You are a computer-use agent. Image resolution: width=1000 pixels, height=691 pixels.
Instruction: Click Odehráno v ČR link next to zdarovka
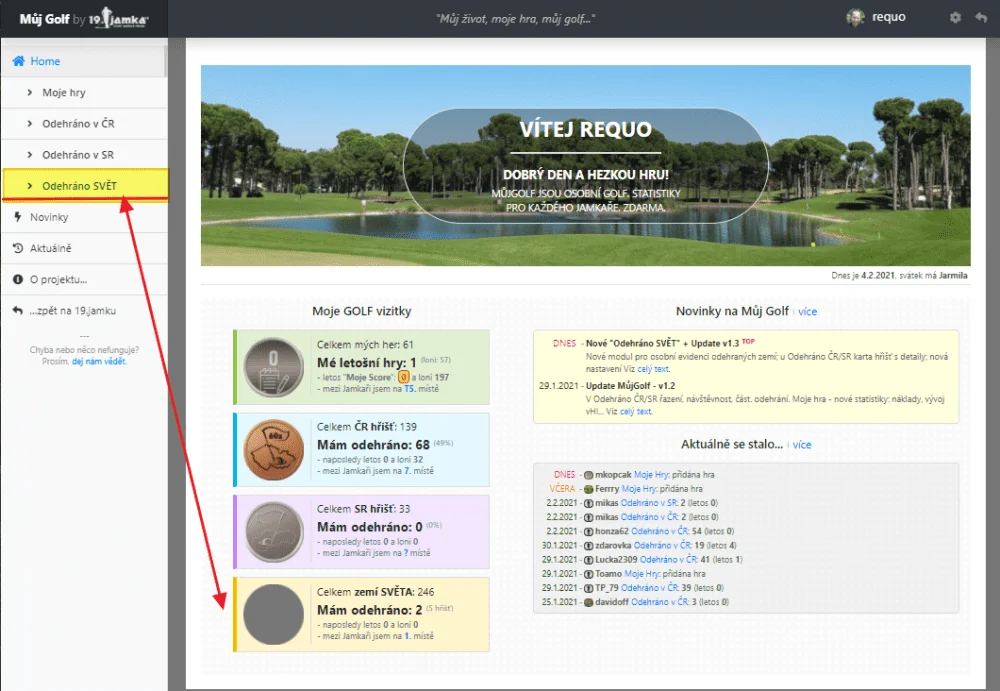pyautogui.click(x=662, y=546)
